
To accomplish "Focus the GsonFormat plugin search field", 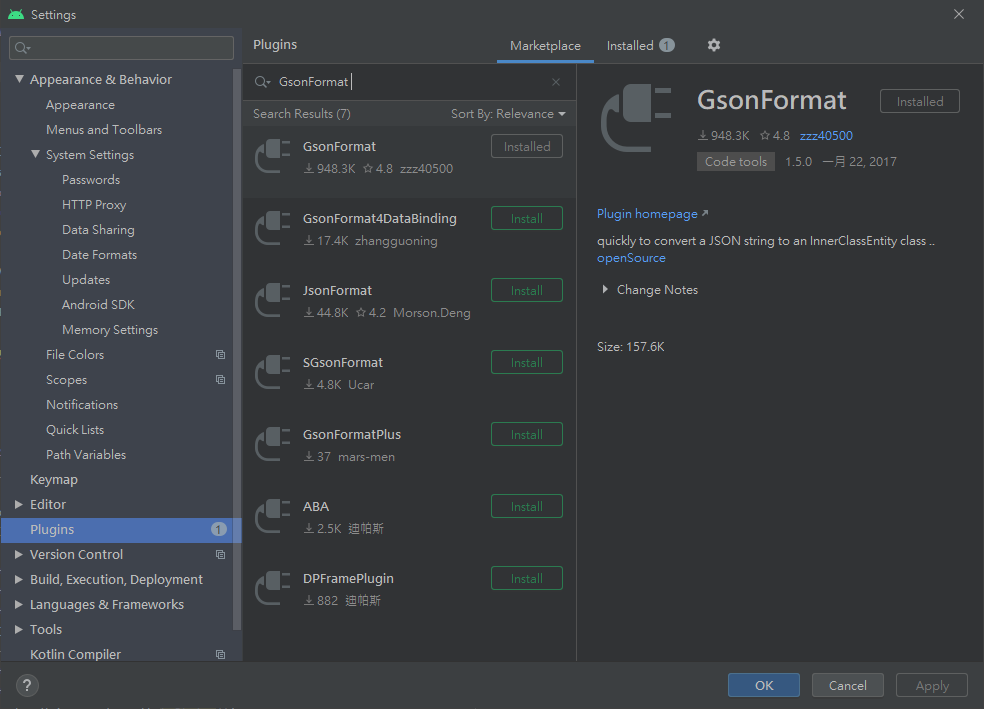I will 408,82.
